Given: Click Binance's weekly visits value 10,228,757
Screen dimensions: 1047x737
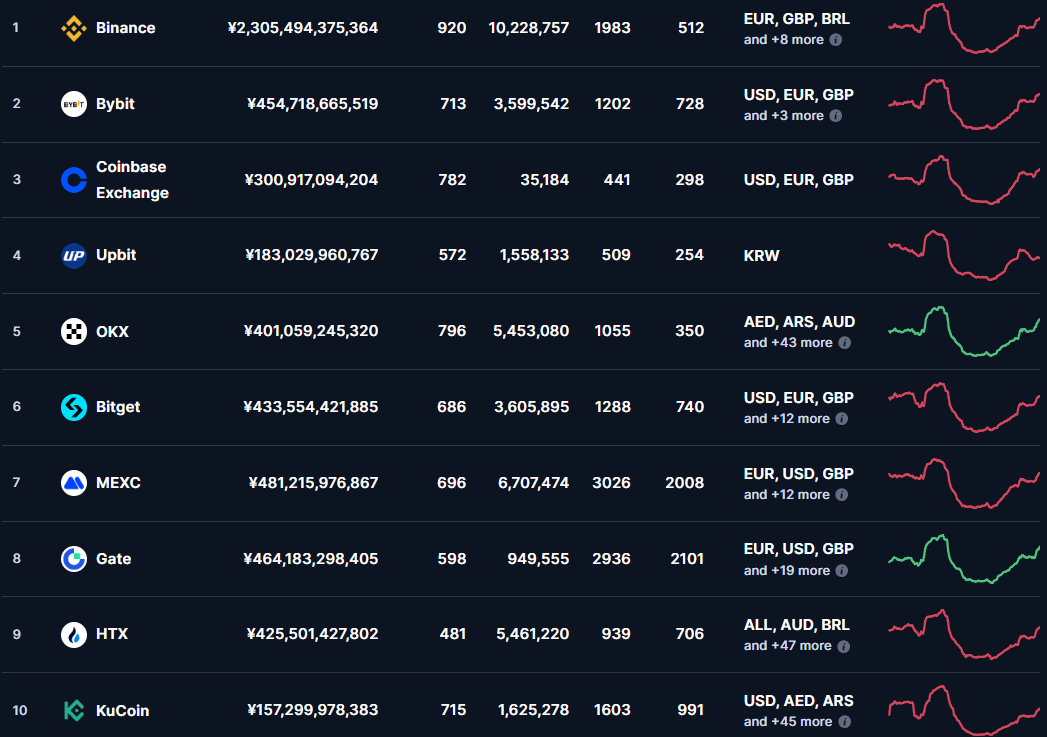Looking at the screenshot, I should pos(529,28).
